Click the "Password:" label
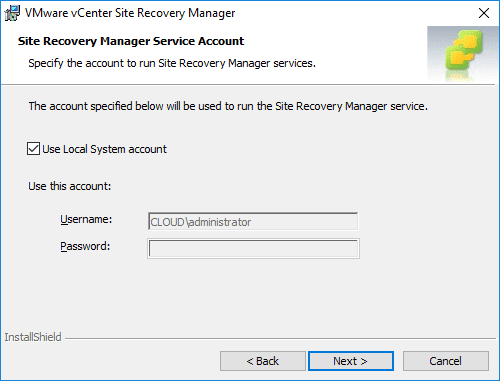 (x=85, y=246)
